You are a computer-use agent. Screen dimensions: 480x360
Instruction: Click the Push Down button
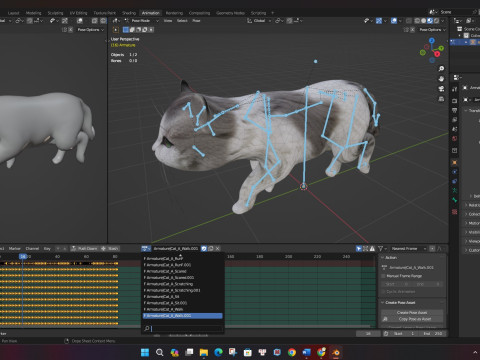pyautogui.click(x=84, y=248)
